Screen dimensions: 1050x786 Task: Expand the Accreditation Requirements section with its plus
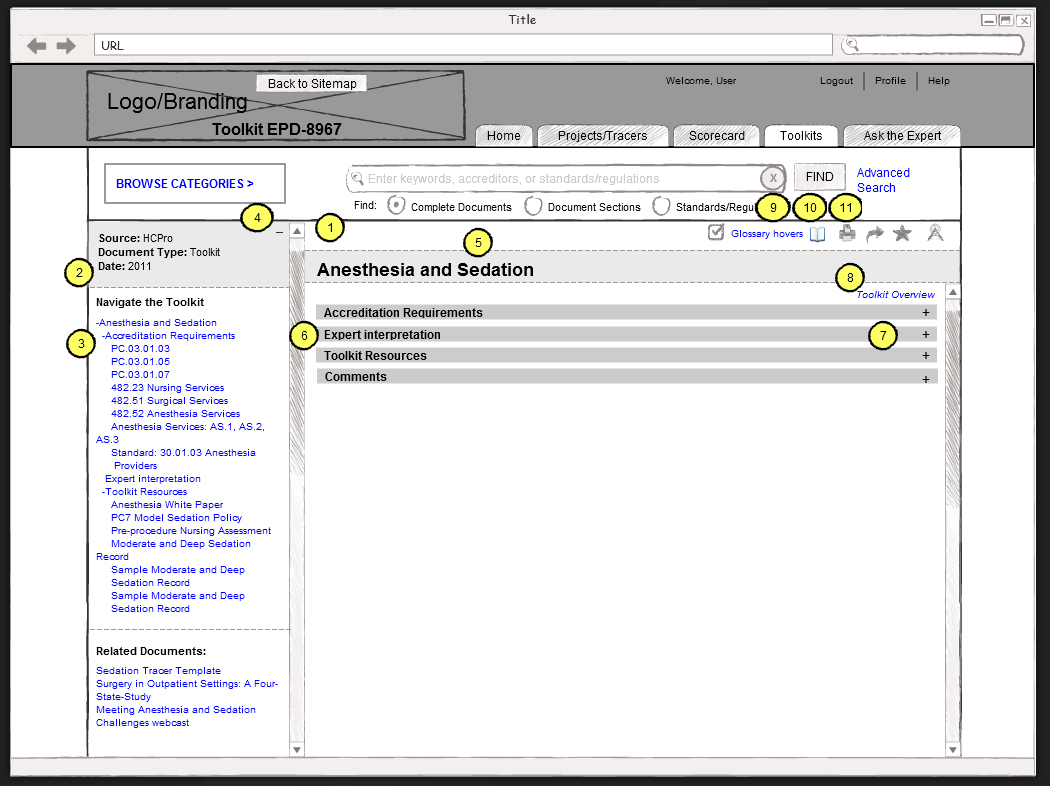[x=925, y=313]
